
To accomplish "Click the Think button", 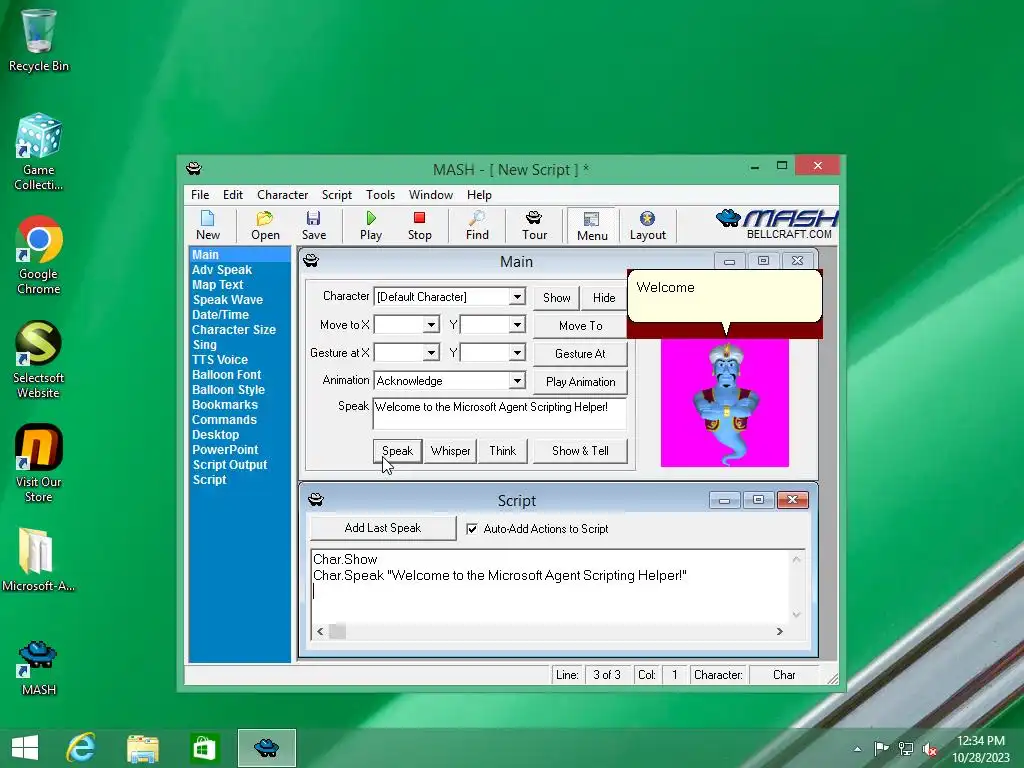I will click(x=502, y=451).
